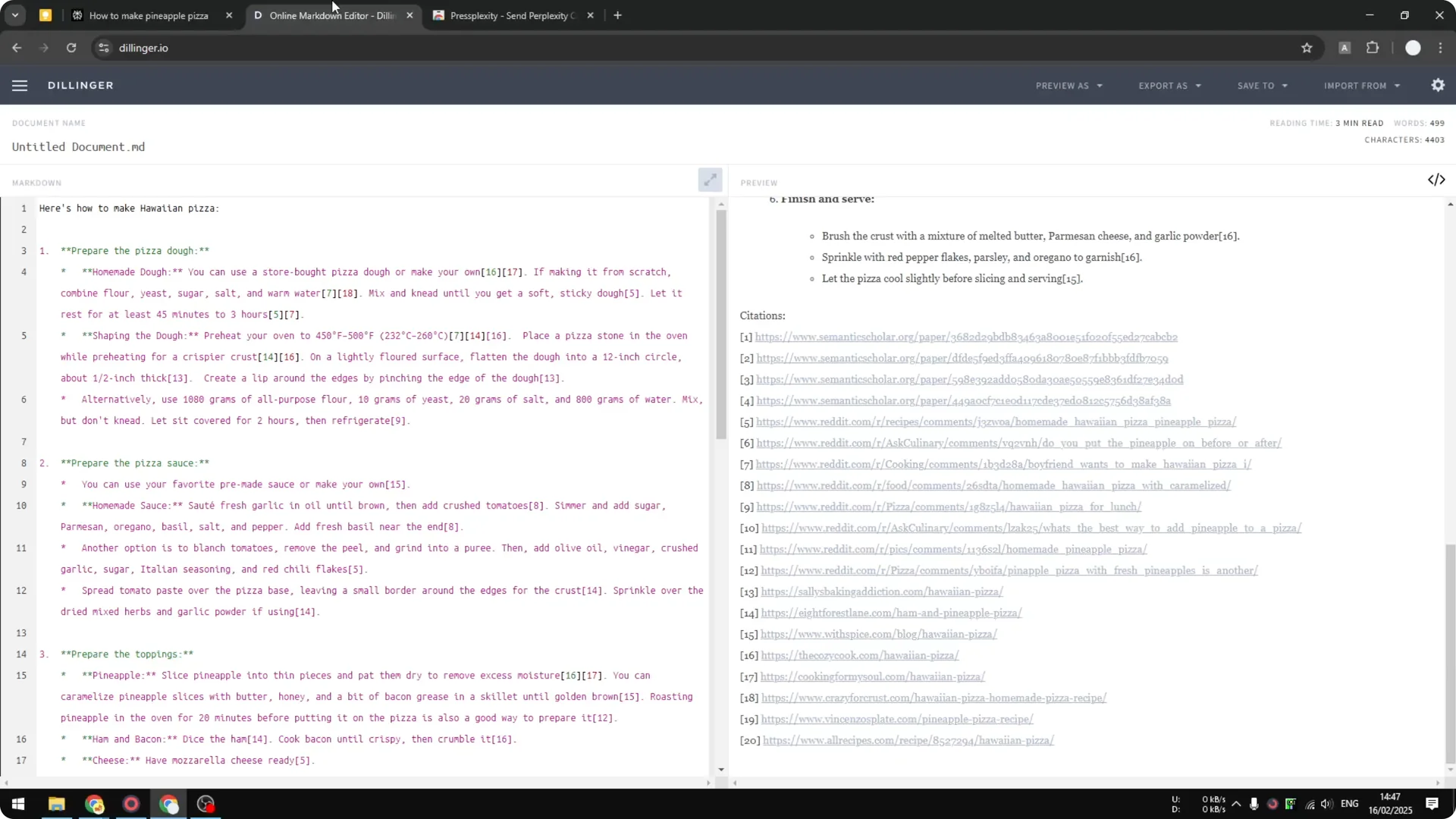Launch OBS Studio from the taskbar
Viewport: 1456px width, 819px height.
tap(205, 804)
